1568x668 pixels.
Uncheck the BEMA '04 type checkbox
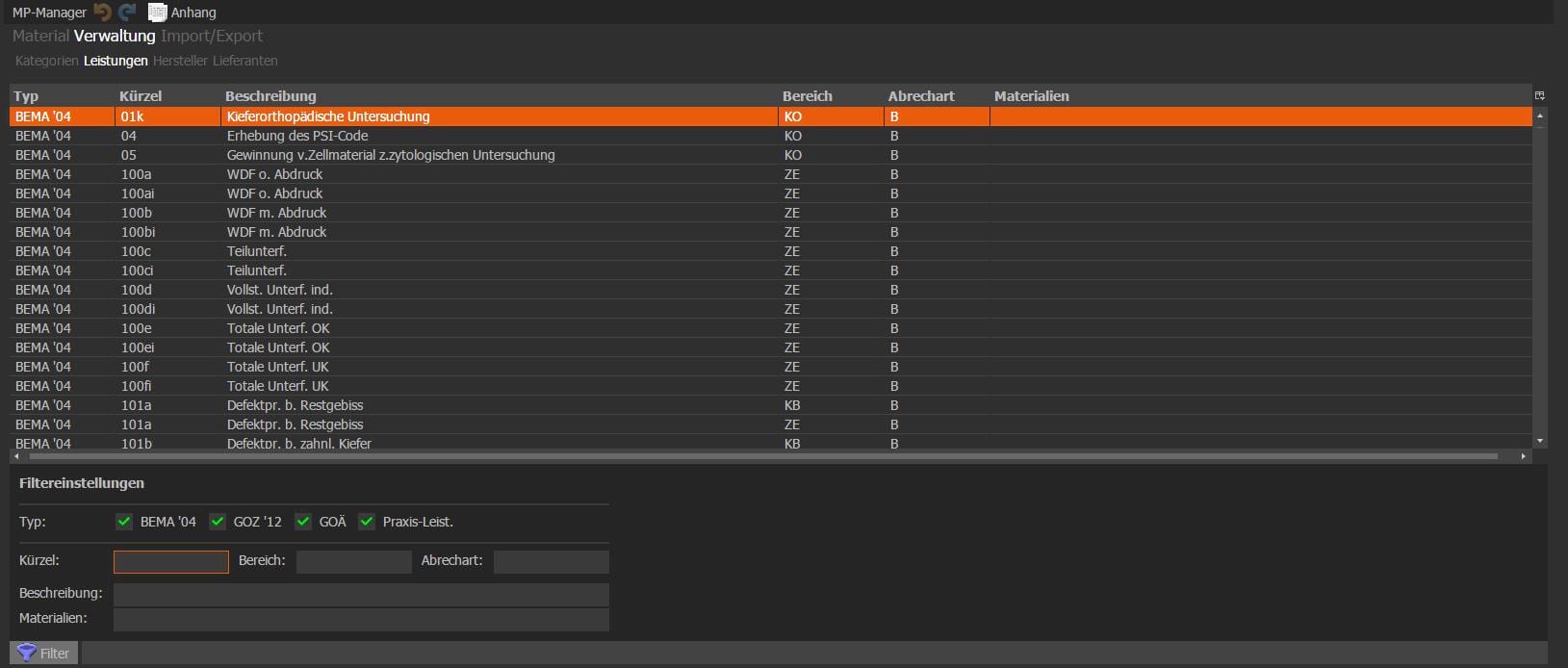[x=124, y=522]
